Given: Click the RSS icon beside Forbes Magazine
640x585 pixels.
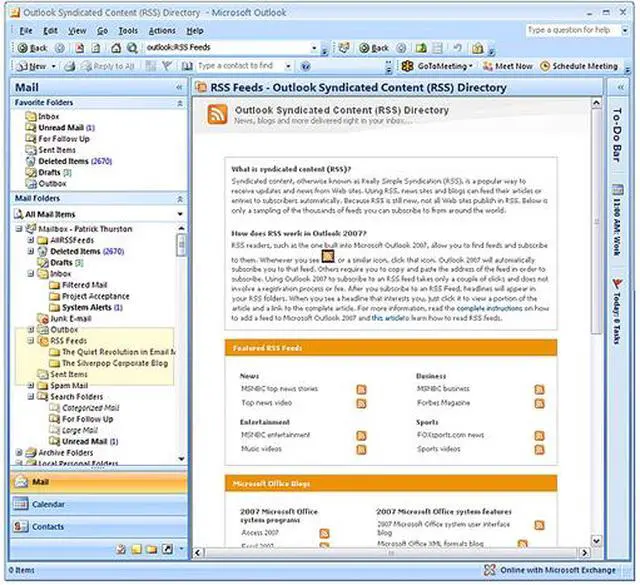Looking at the screenshot, I should [539, 403].
